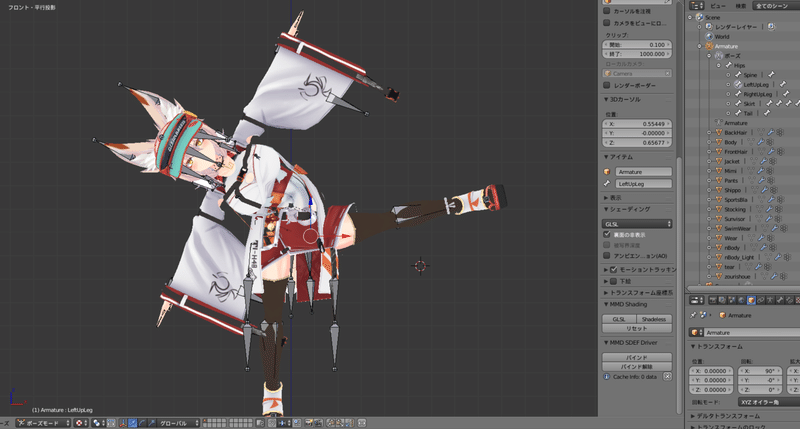The width and height of the screenshot is (800, 429).
Task: Open the XYZ オイラー角 rotation mode dropdown
Action: click(769, 402)
